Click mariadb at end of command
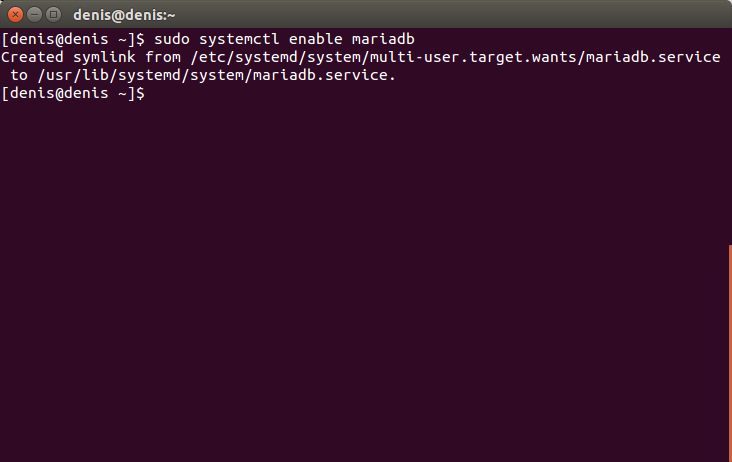 click(x=383, y=39)
